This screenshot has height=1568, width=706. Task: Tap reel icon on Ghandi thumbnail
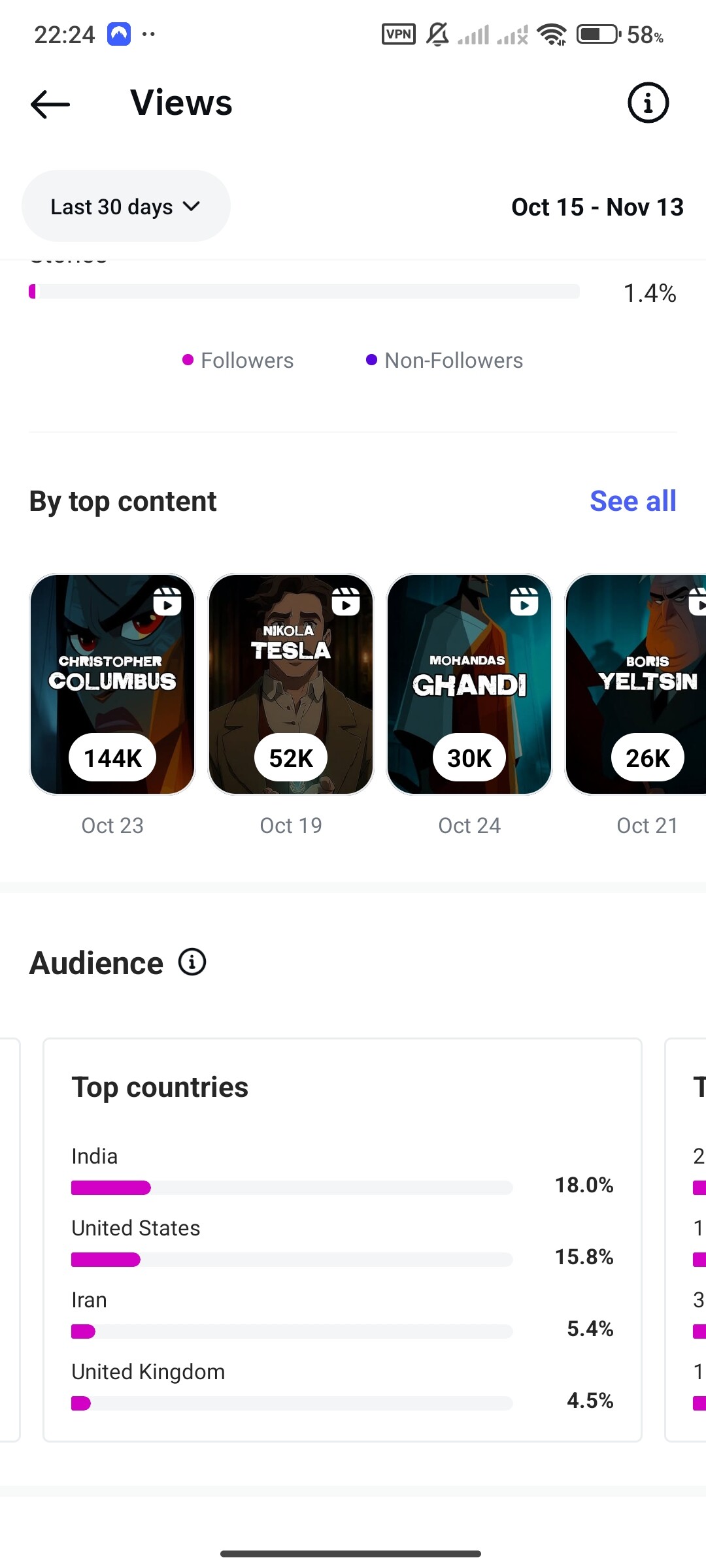524,601
